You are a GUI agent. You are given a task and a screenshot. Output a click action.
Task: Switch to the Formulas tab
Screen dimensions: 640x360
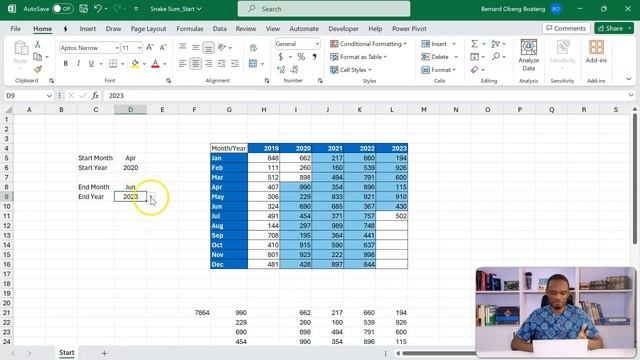coord(190,29)
